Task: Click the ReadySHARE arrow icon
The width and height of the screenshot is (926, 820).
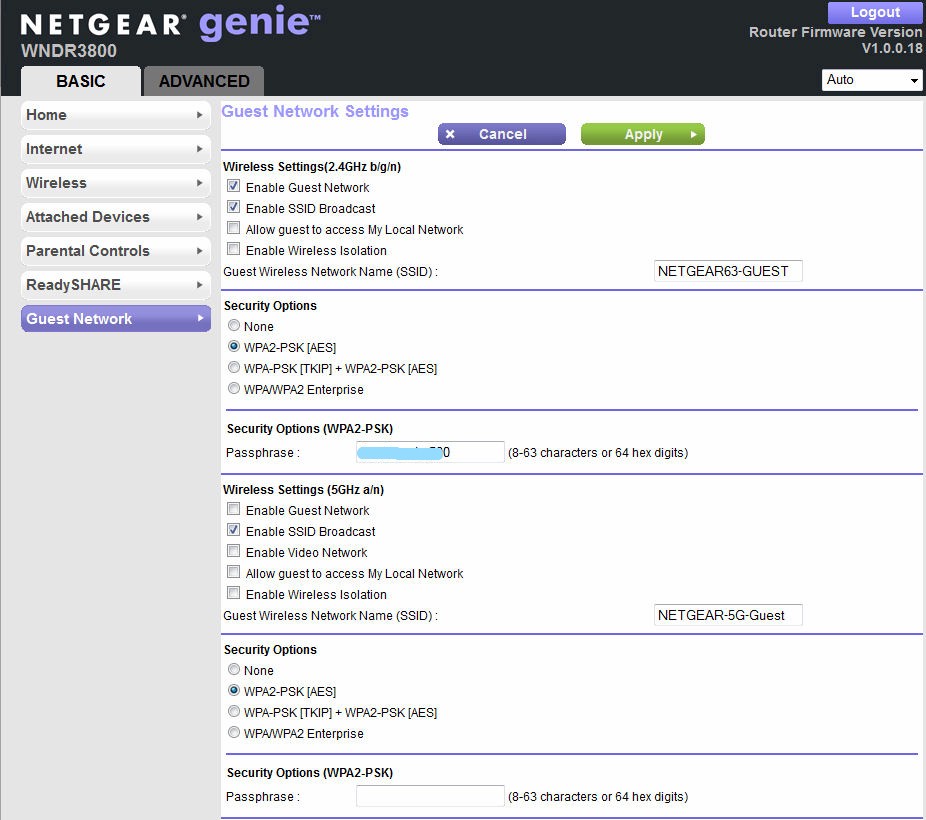Action: (x=200, y=285)
